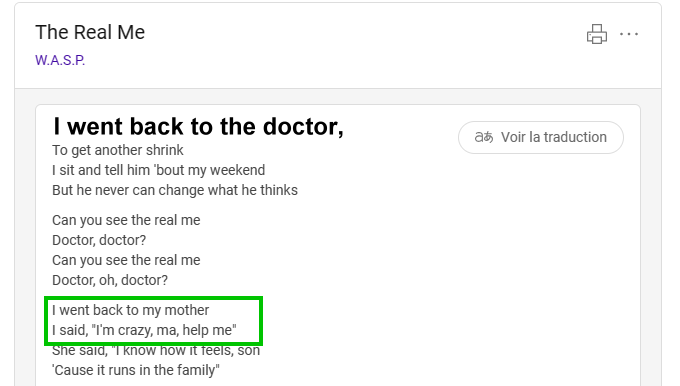Click the first Can you see the real me

click(x=126, y=220)
